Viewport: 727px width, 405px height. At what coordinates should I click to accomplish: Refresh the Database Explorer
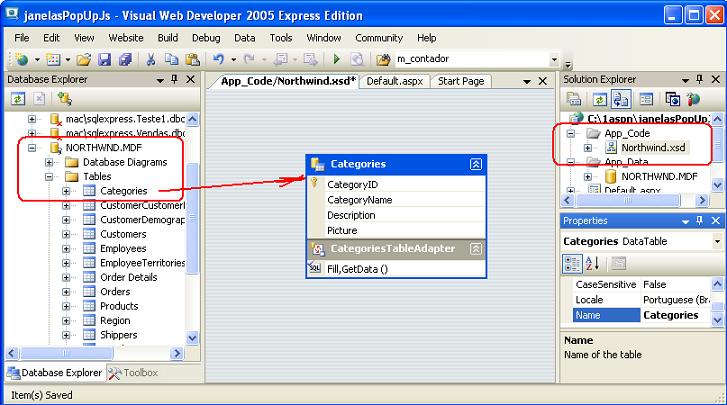click(18, 99)
